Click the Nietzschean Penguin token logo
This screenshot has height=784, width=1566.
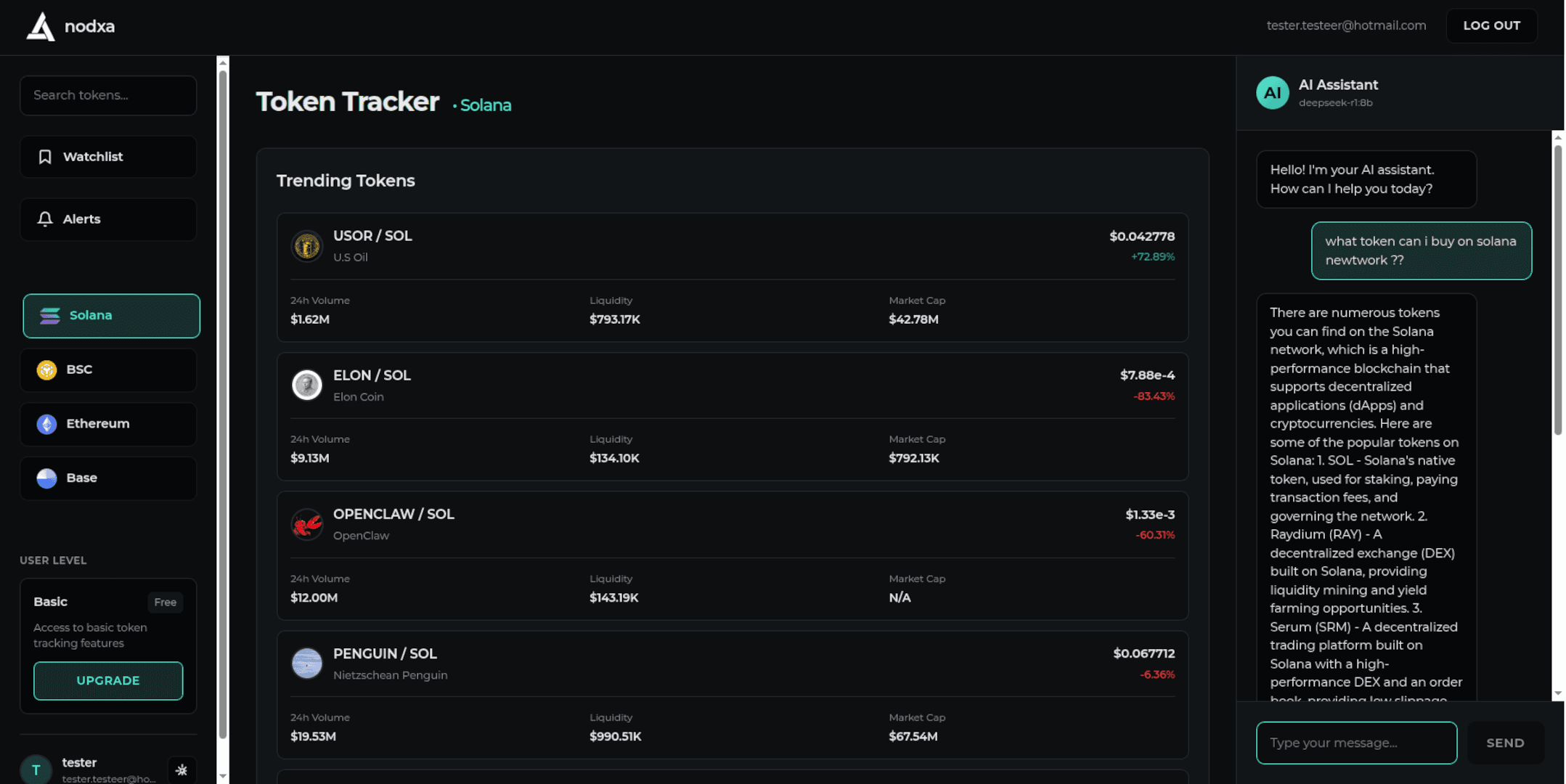307,663
